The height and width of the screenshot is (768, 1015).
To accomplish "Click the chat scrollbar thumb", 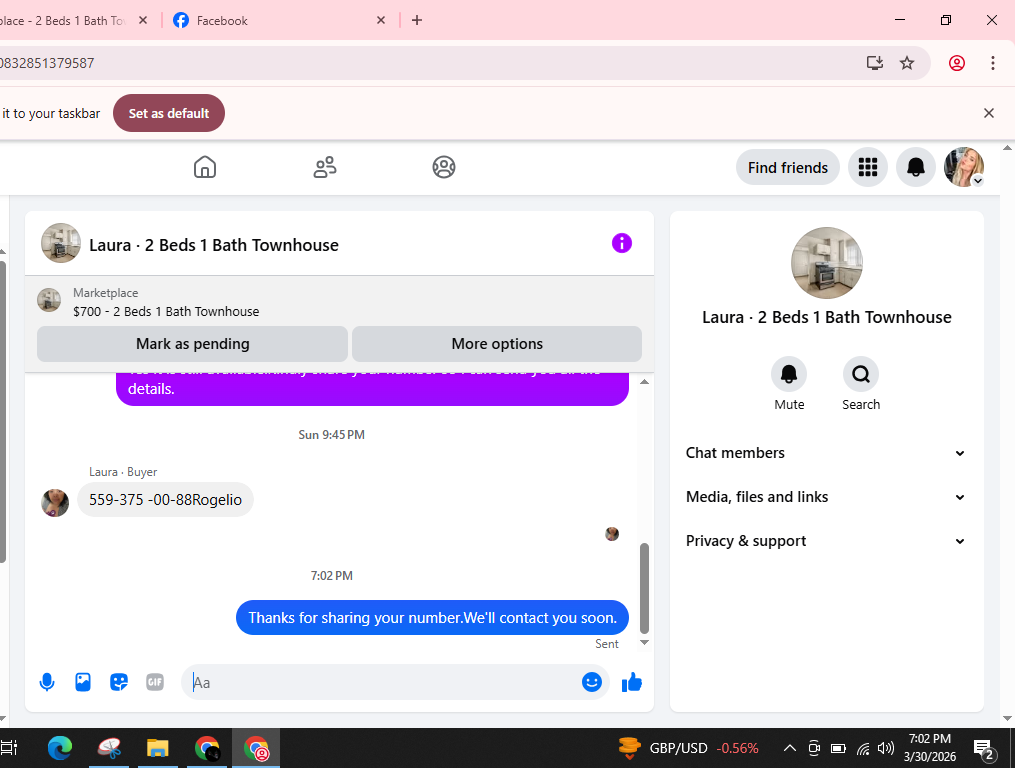I will tap(644, 588).
